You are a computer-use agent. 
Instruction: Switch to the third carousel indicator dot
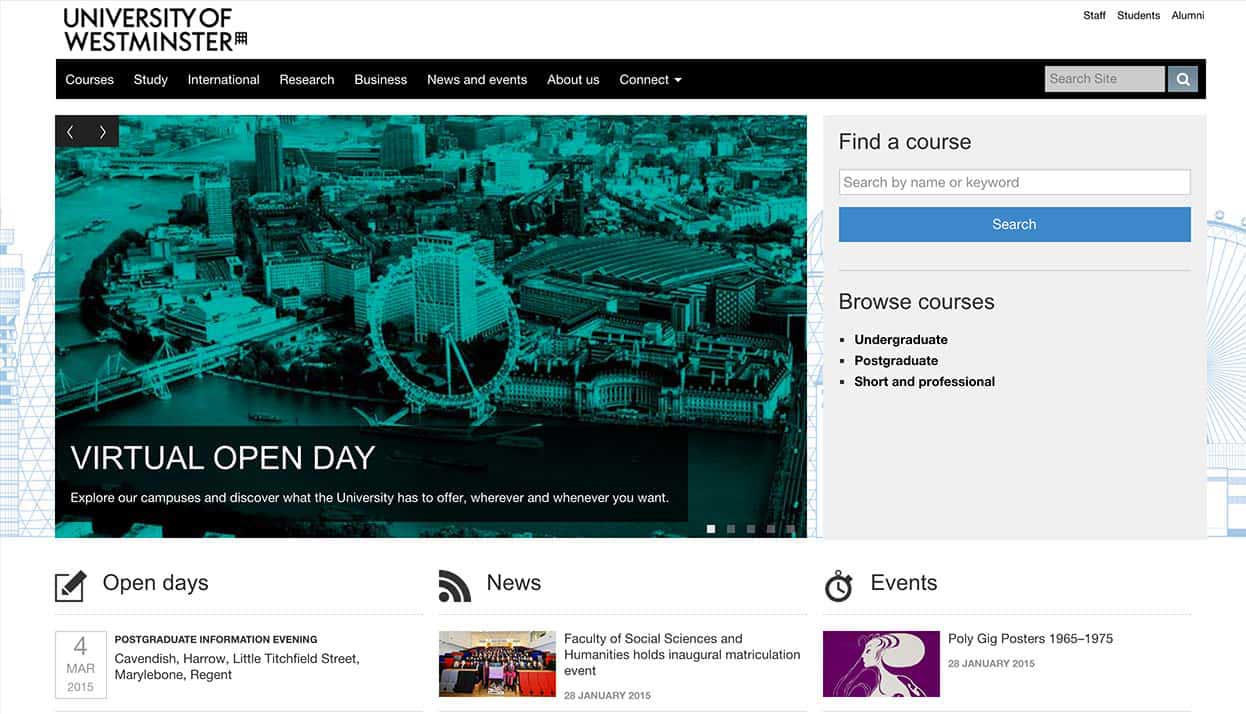tap(750, 529)
